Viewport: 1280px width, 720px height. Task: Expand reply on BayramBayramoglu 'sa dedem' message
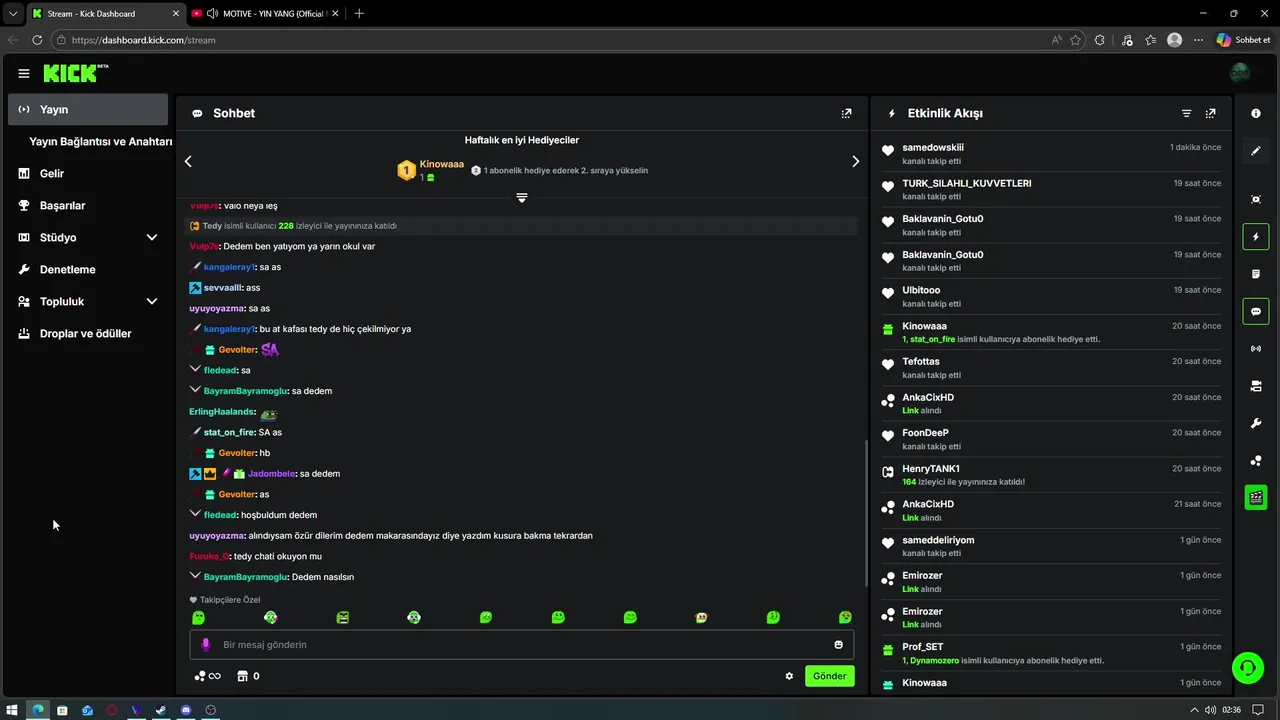click(195, 390)
